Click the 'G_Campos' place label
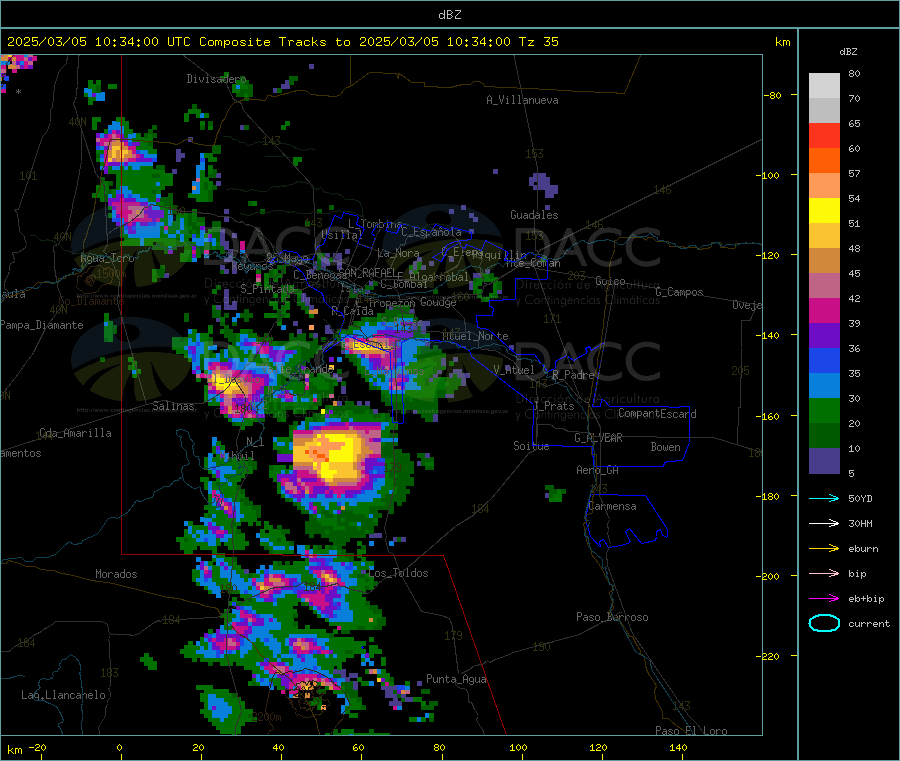 coord(679,292)
